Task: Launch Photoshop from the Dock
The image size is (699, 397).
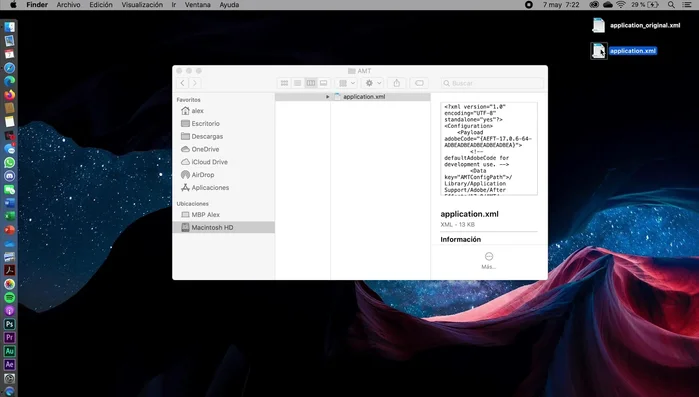Action: (9, 324)
